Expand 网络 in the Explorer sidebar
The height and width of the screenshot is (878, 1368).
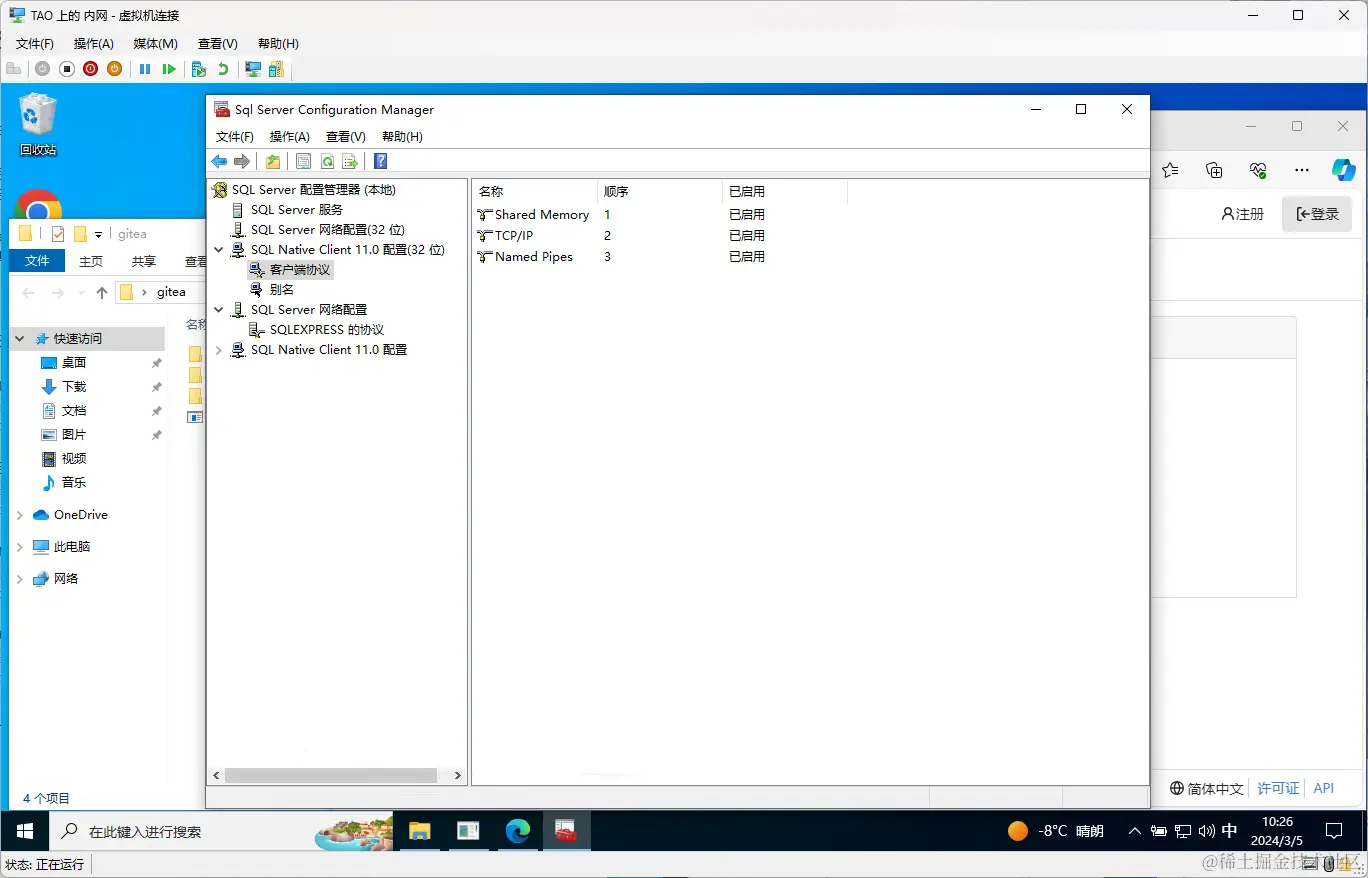click(x=20, y=579)
